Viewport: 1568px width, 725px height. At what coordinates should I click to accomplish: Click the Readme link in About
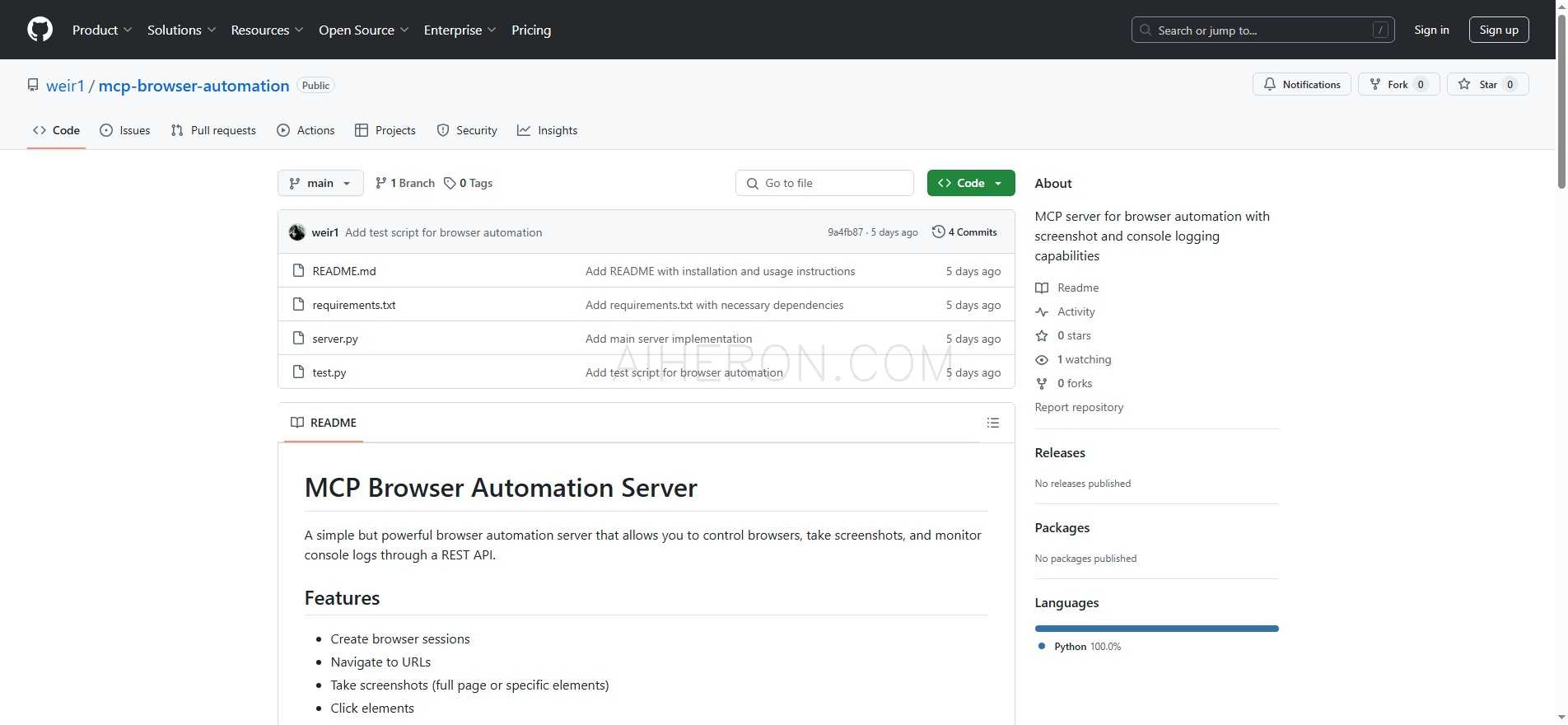(1078, 288)
